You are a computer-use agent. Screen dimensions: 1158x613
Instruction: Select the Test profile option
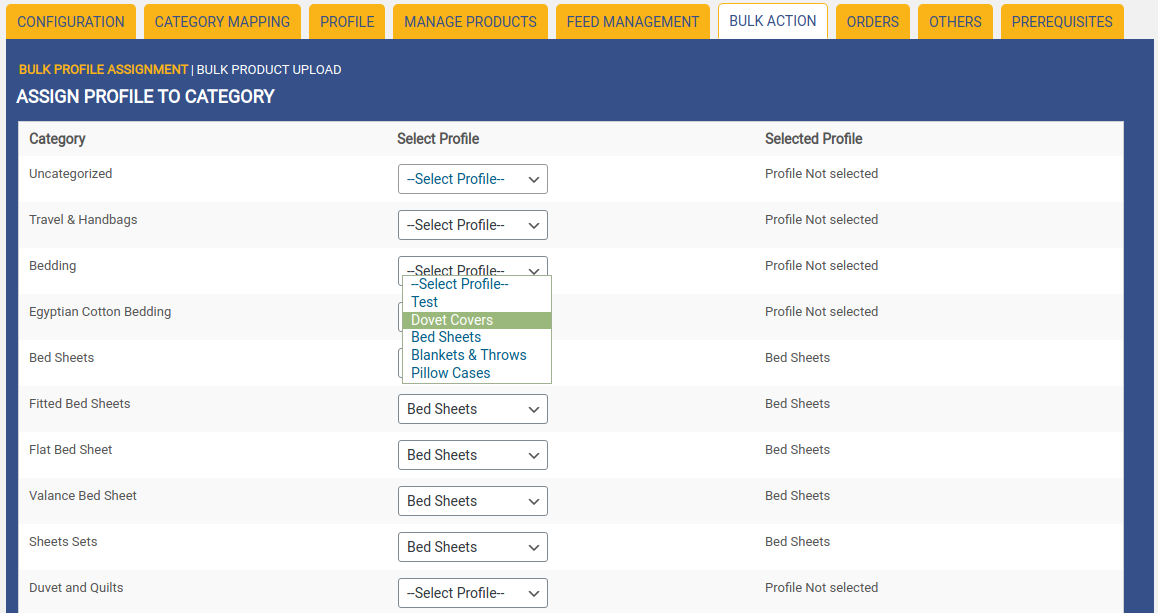(425, 302)
